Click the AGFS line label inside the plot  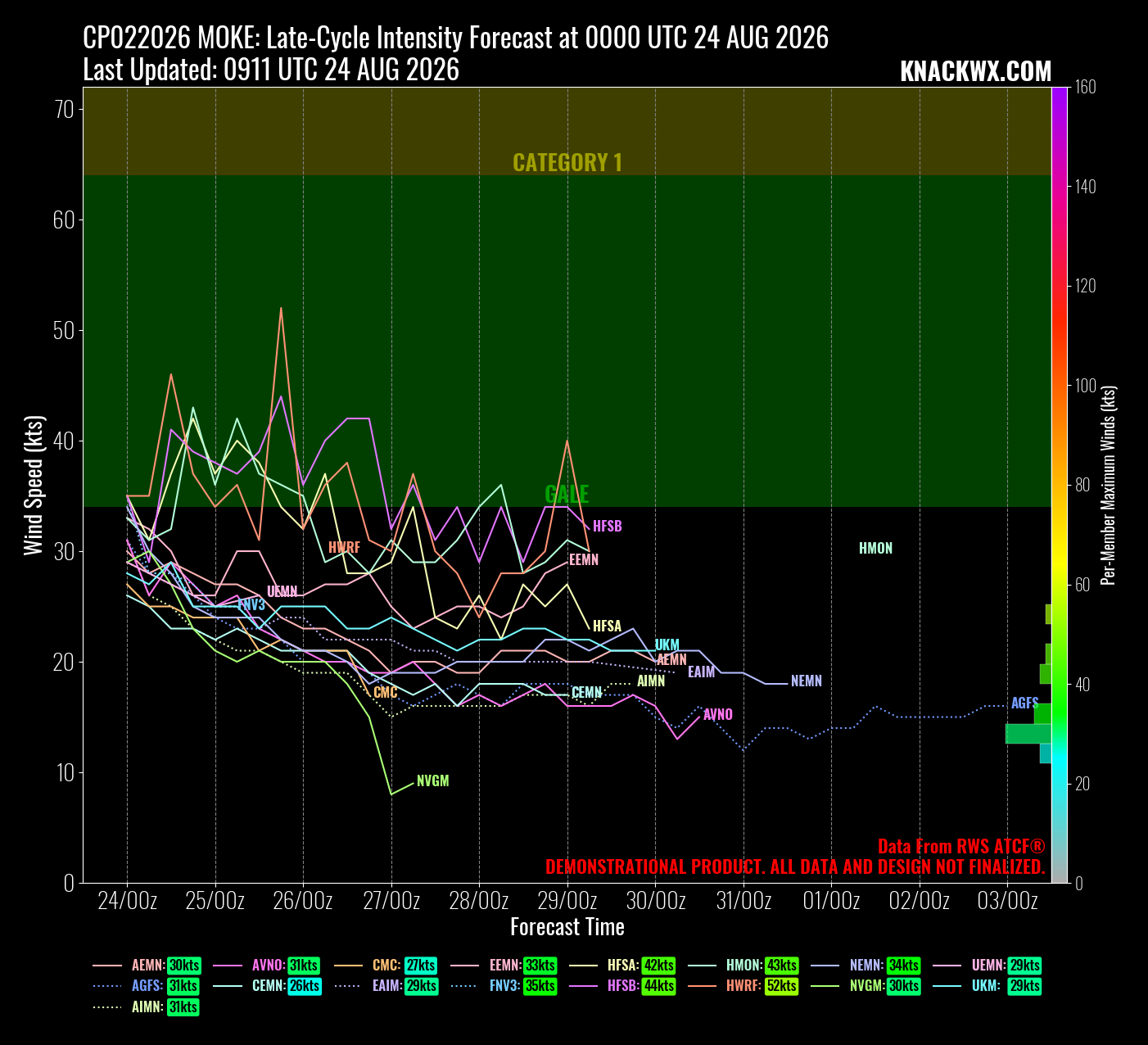pyautogui.click(x=1025, y=703)
